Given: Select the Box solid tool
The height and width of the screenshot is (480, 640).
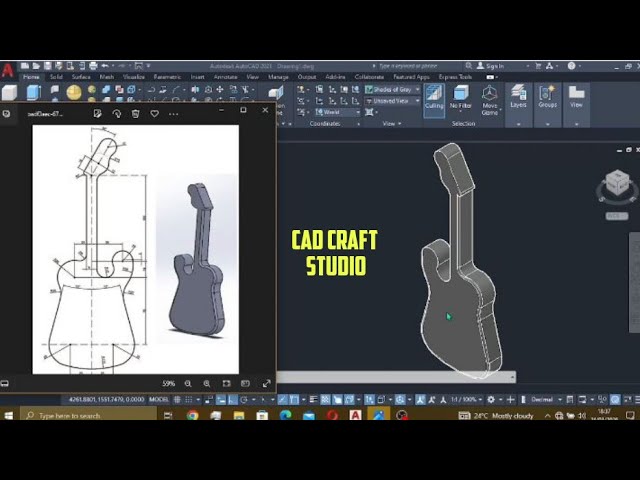Looking at the screenshot, I should coord(9,93).
